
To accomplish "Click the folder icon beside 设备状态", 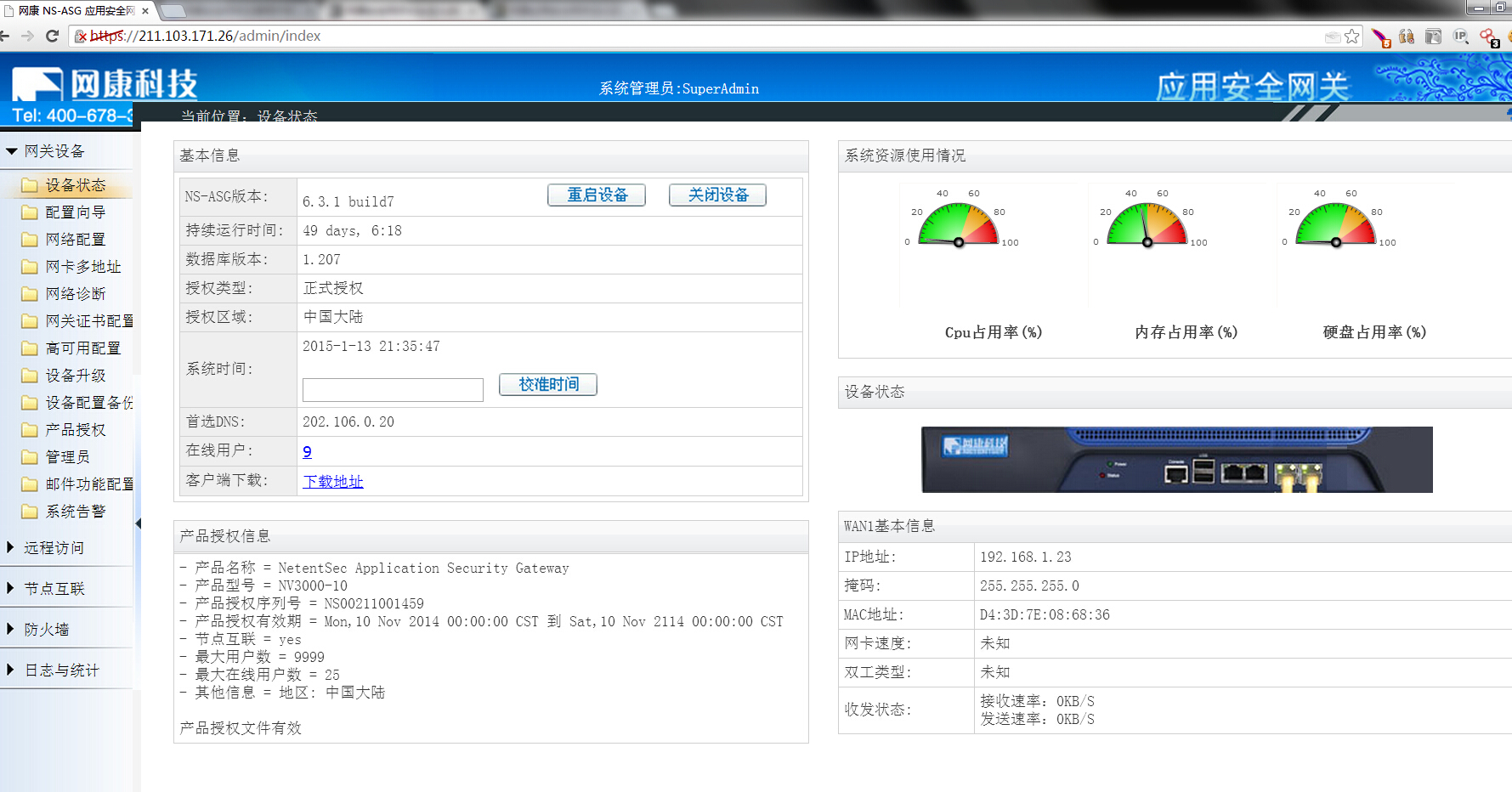I will click(30, 185).
